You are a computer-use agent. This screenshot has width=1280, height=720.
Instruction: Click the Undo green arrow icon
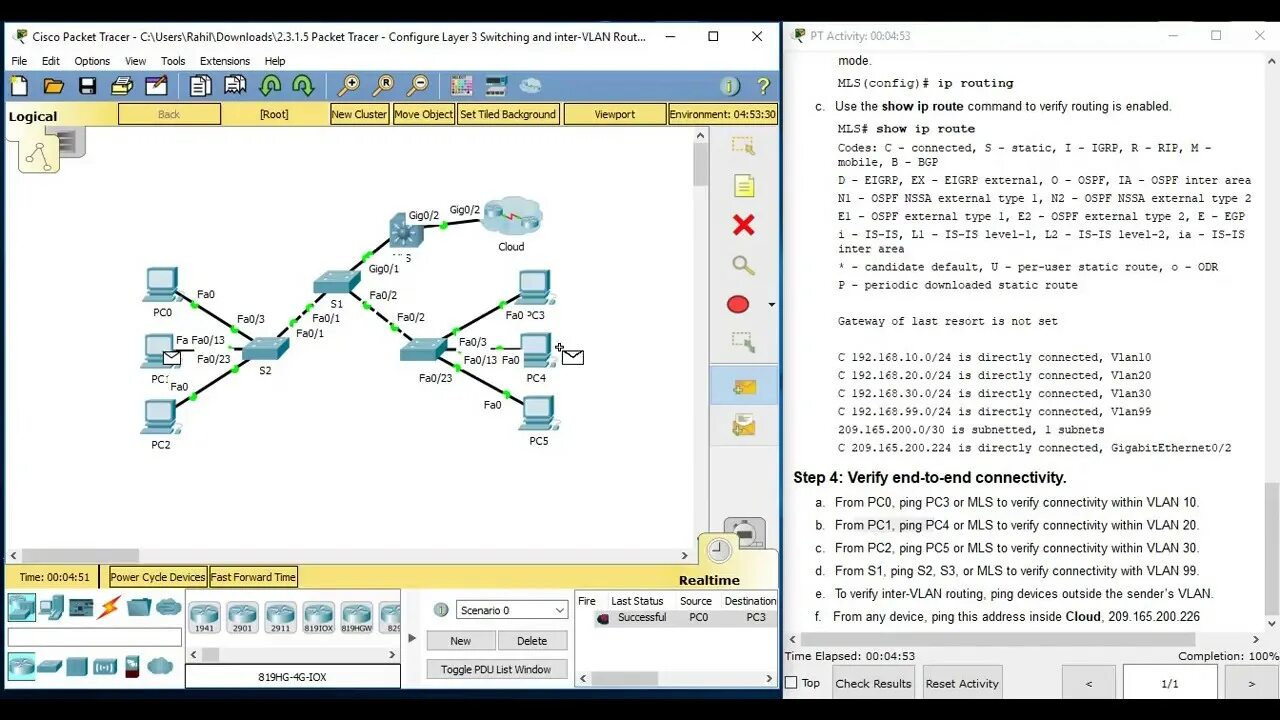pyautogui.click(x=270, y=86)
